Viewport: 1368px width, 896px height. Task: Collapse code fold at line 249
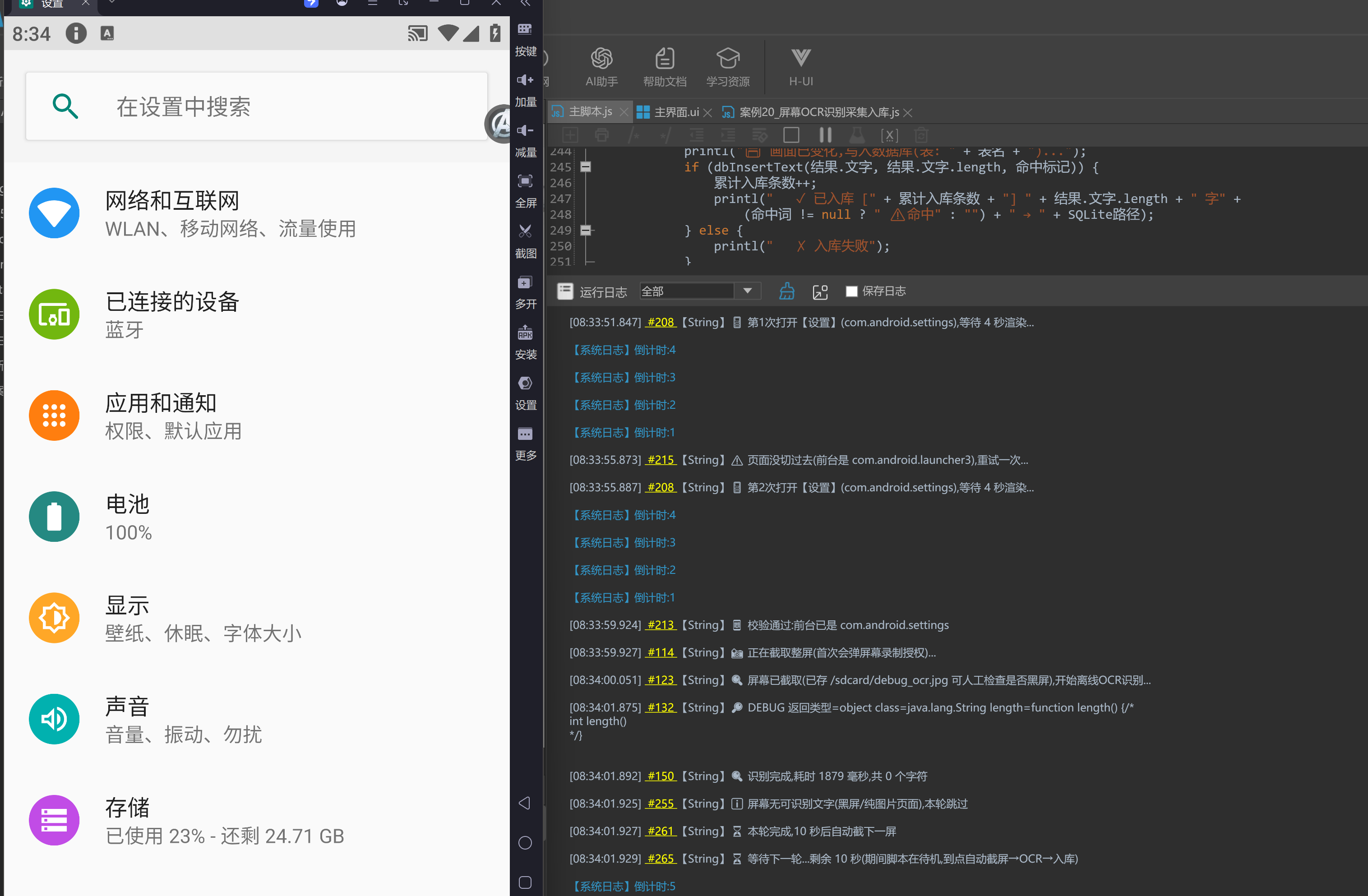(586, 231)
